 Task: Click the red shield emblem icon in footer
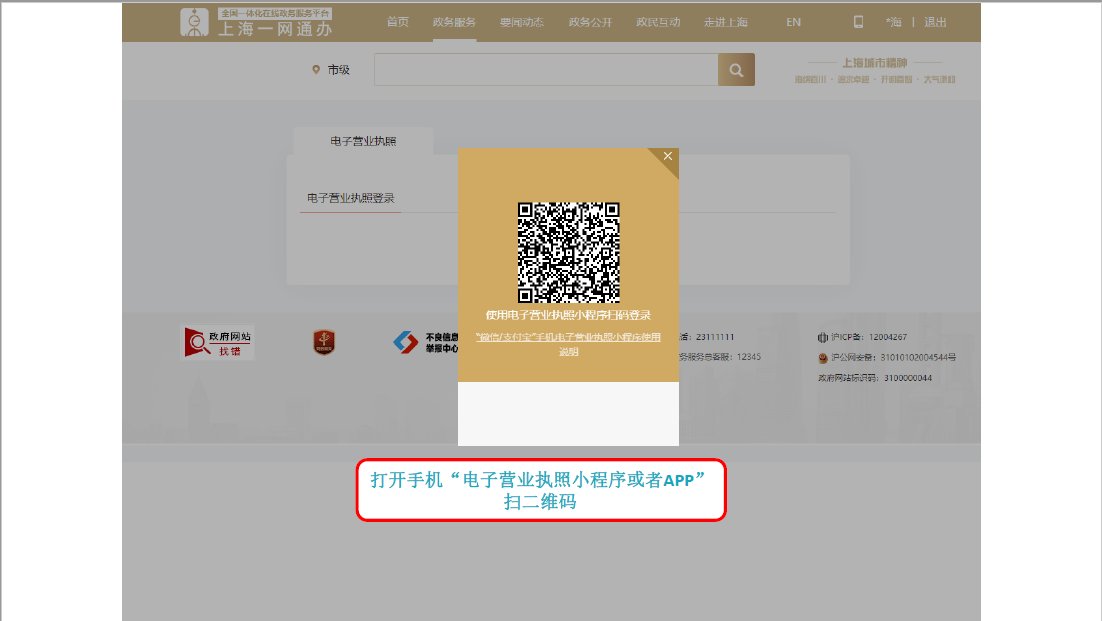tap(324, 342)
